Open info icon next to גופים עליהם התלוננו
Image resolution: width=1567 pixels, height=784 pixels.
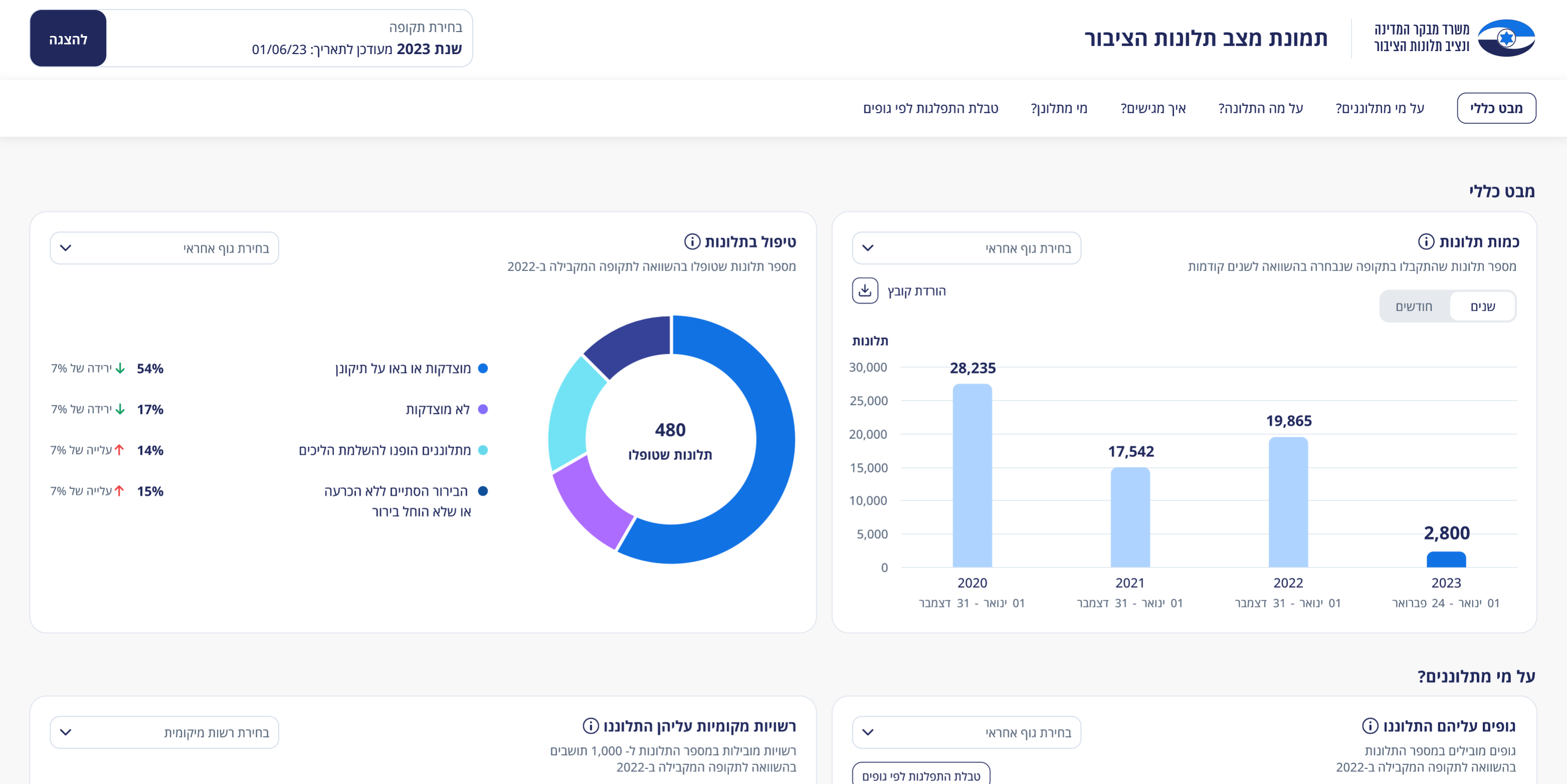click(x=1369, y=725)
